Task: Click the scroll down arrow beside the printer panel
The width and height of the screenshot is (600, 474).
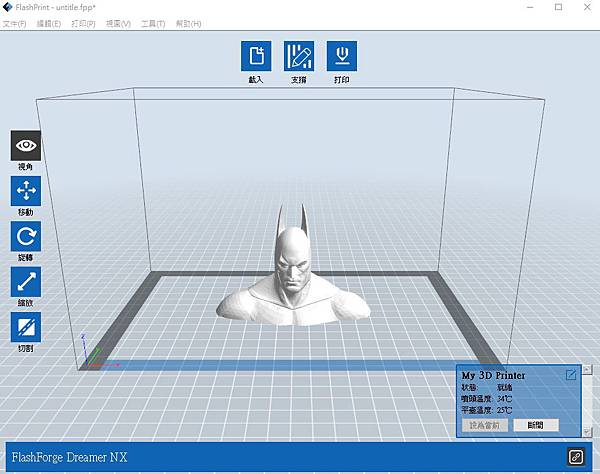Action: [587, 432]
